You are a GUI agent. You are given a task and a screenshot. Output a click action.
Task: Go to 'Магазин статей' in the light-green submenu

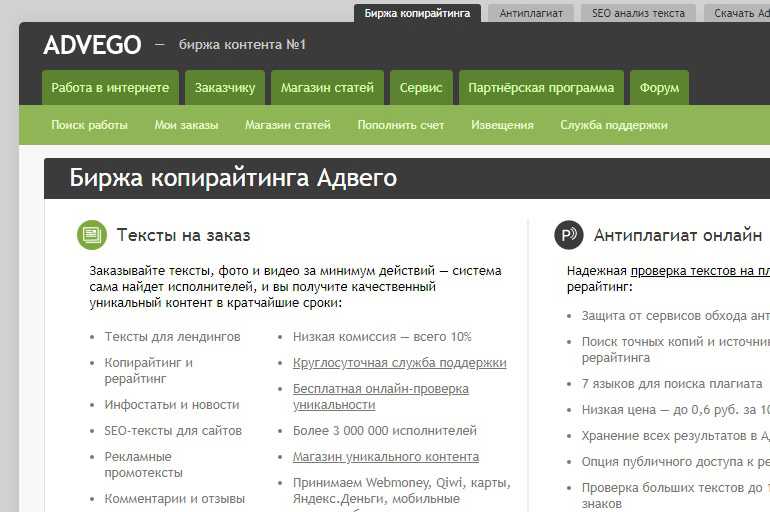coord(288,125)
